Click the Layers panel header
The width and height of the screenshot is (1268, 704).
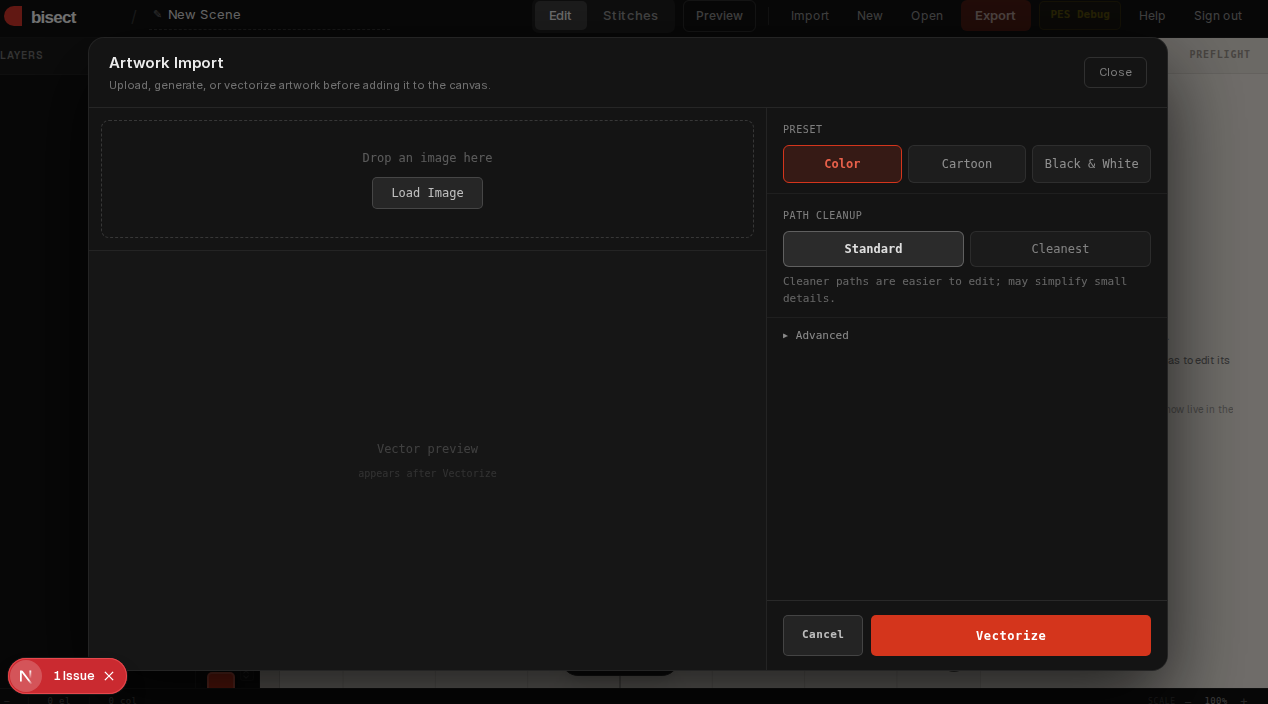click(x=21, y=55)
